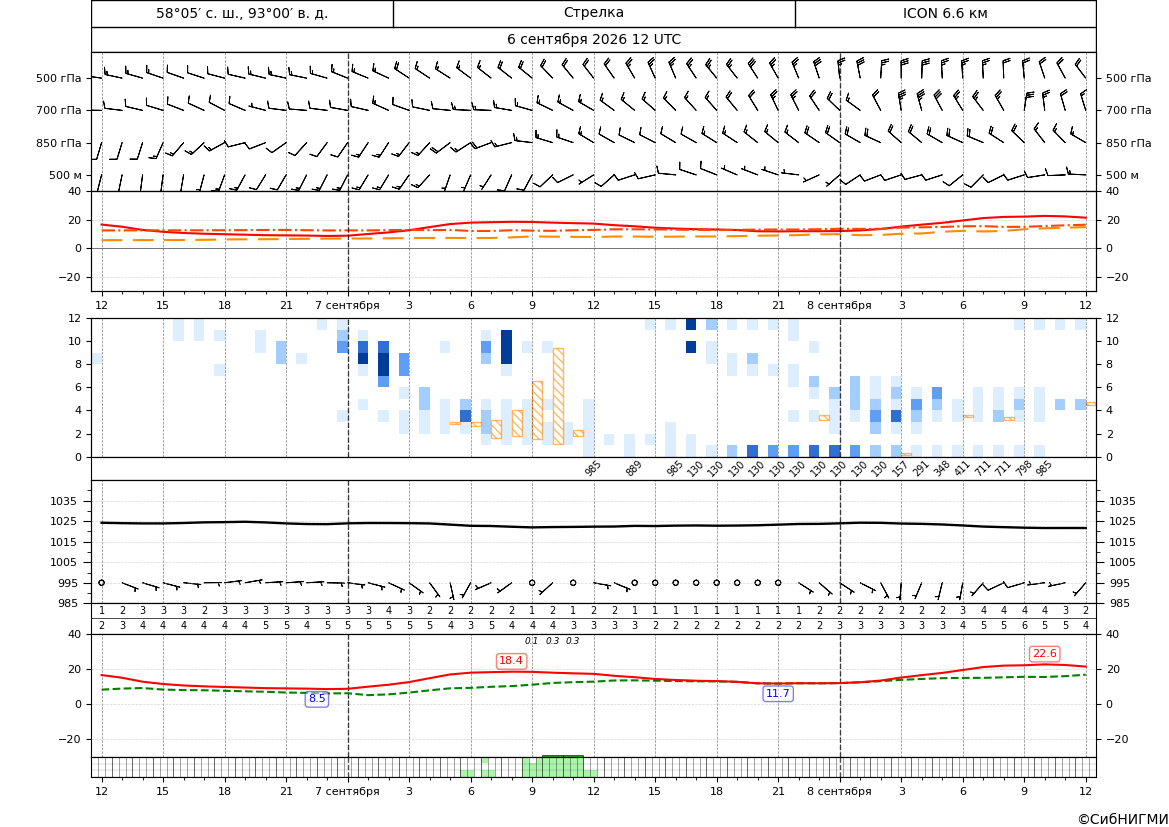
Task: Click the green precipitation bar at bottom strip
Action: (563, 767)
